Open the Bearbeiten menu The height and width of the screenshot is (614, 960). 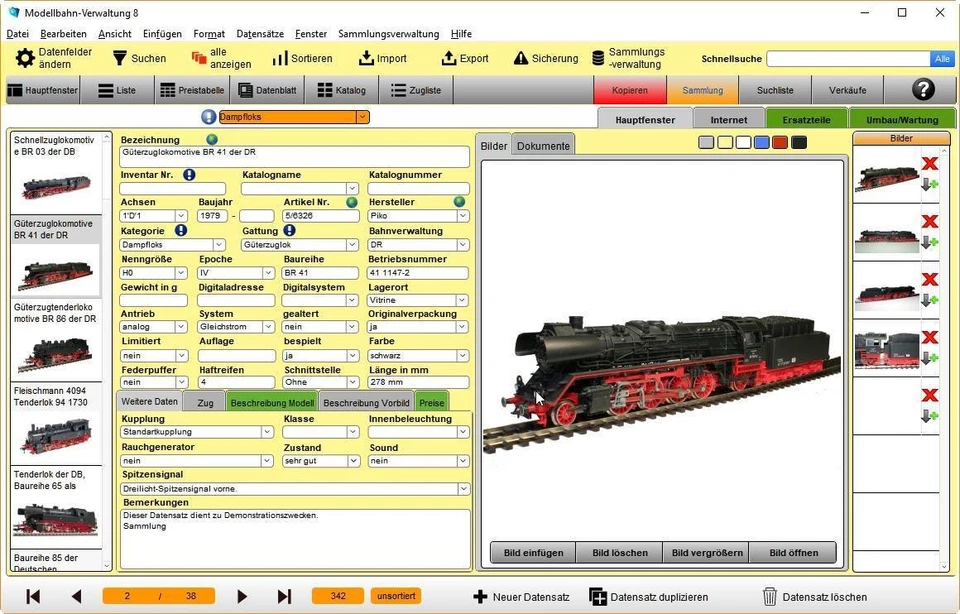66,33
